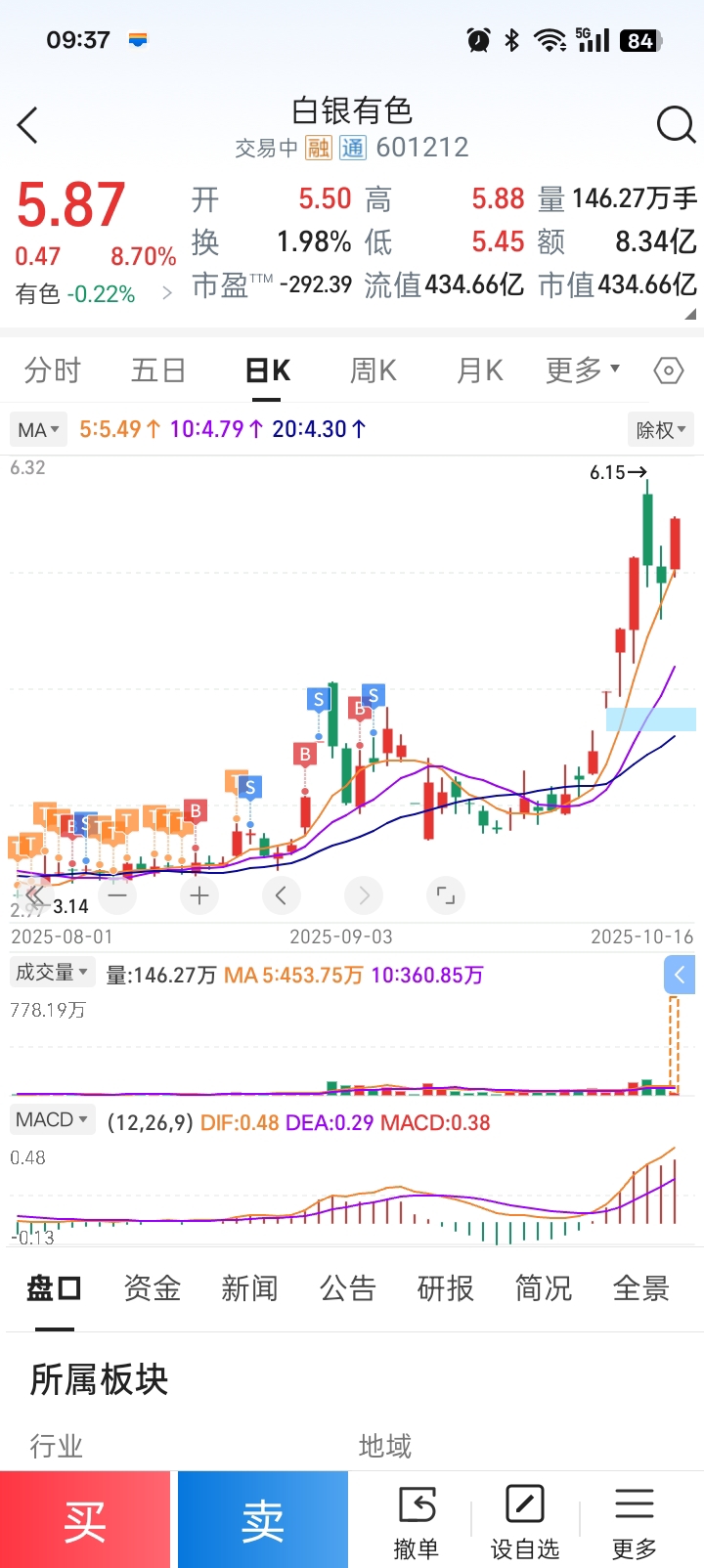Screen dimensions: 704x1568
Task: Move chart right with next arrow
Action: (x=364, y=895)
